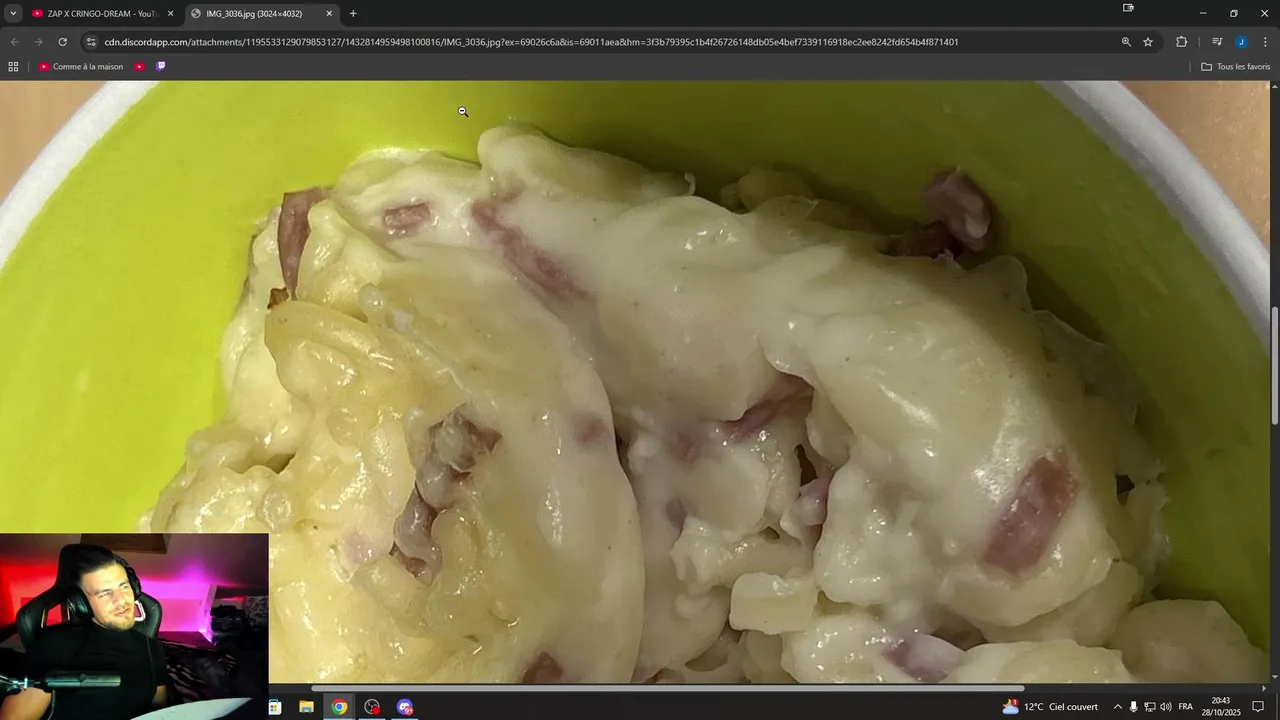The image size is (1280, 720).
Task: Expand hidden system tray icons chevron
Action: point(1117,707)
